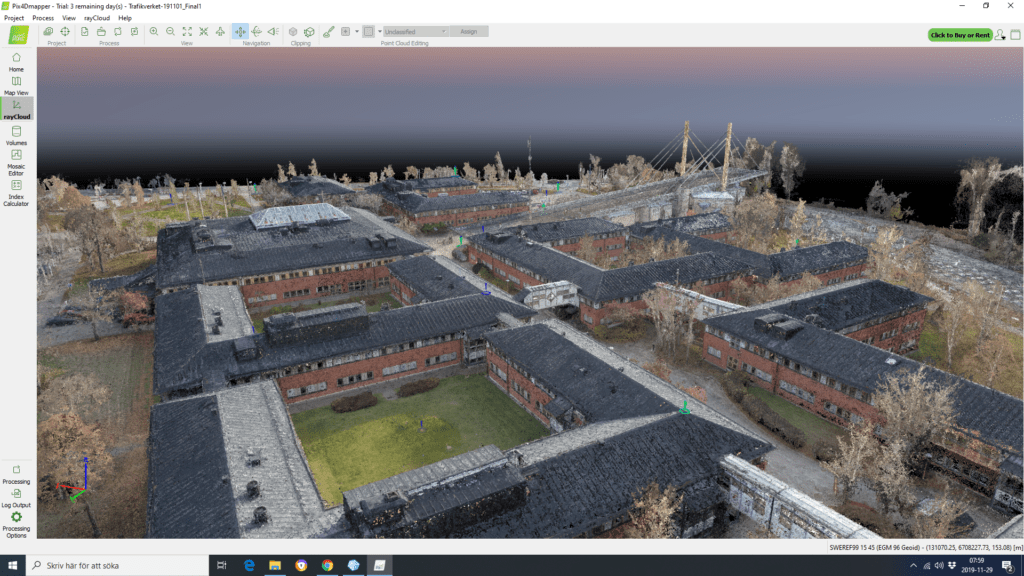Click to Buy or Rent button
This screenshot has height=576, width=1024.
click(x=960, y=35)
